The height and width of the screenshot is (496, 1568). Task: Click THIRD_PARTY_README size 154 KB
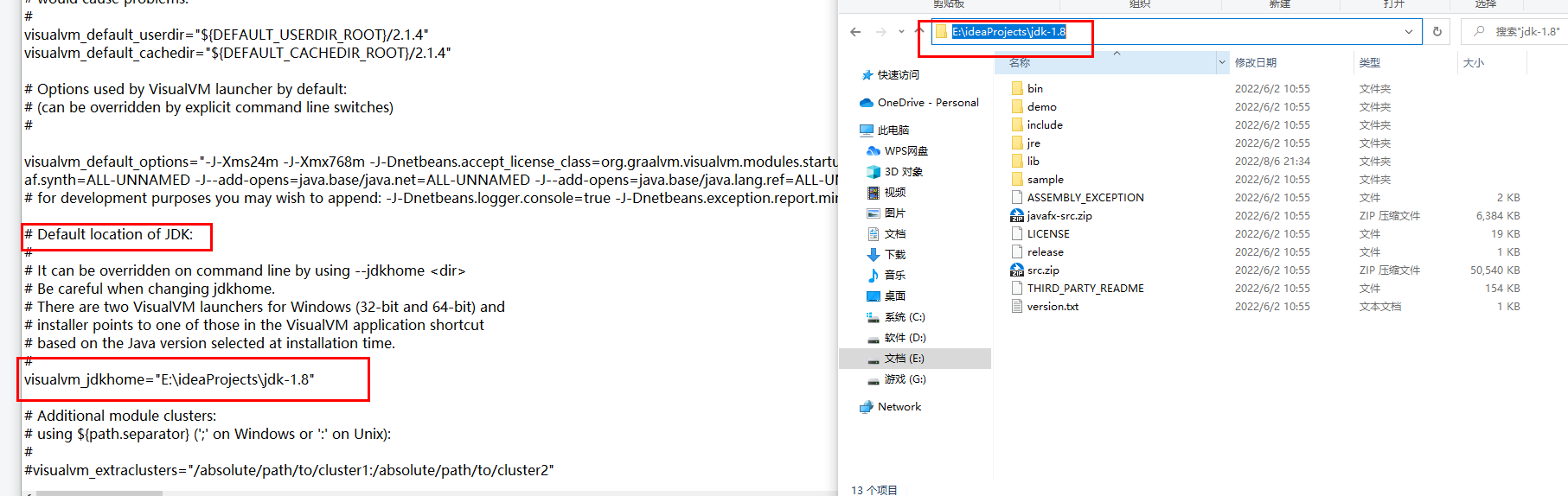pyautogui.click(x=1502, y=289)
